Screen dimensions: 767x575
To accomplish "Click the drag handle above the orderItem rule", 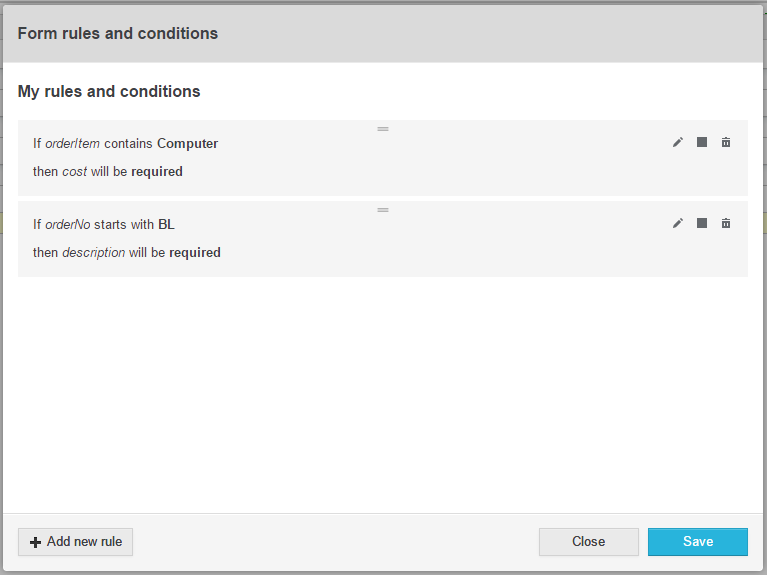I will coord(383,129).
